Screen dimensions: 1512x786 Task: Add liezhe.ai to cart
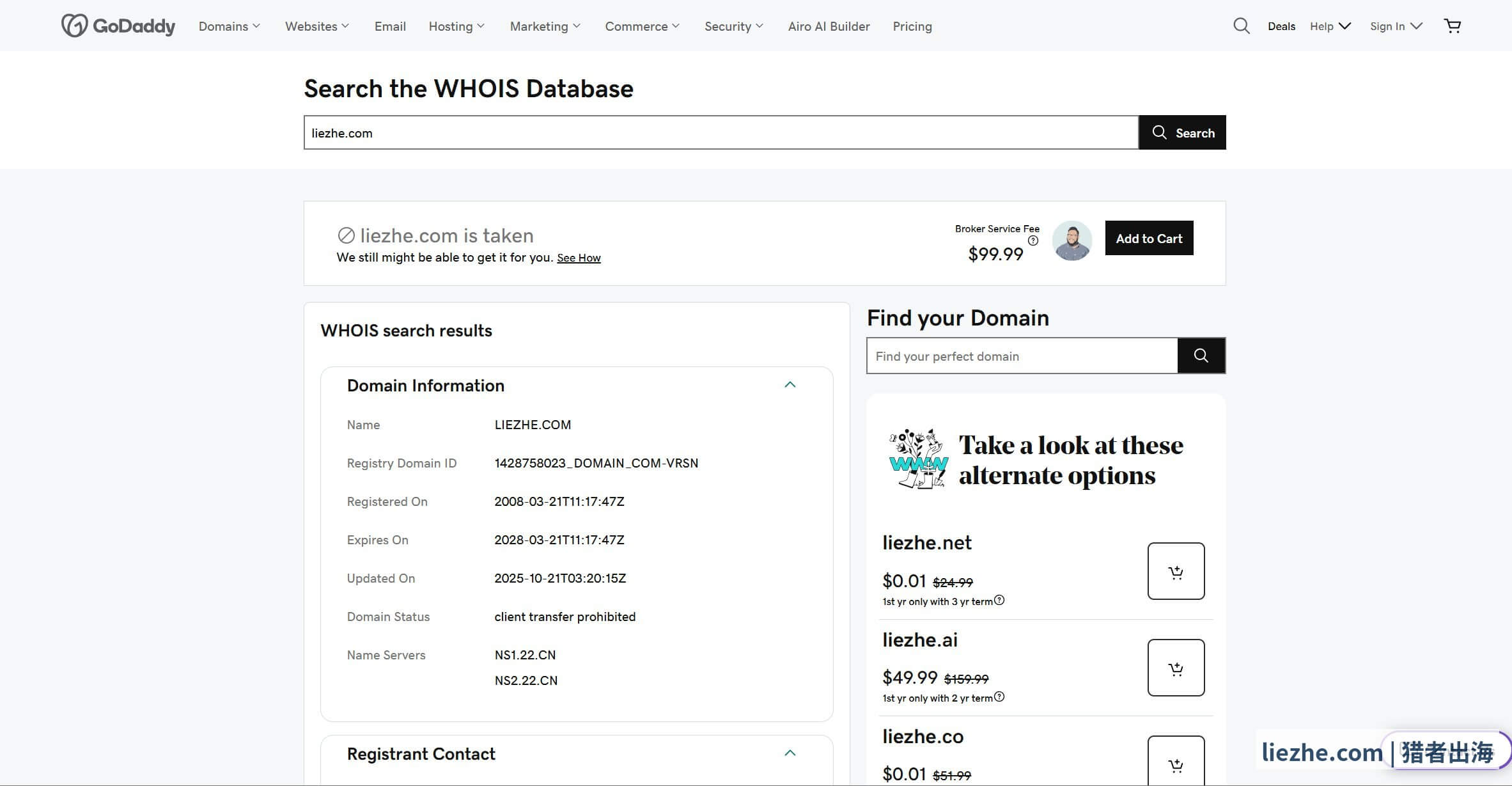coord(1176,668)
